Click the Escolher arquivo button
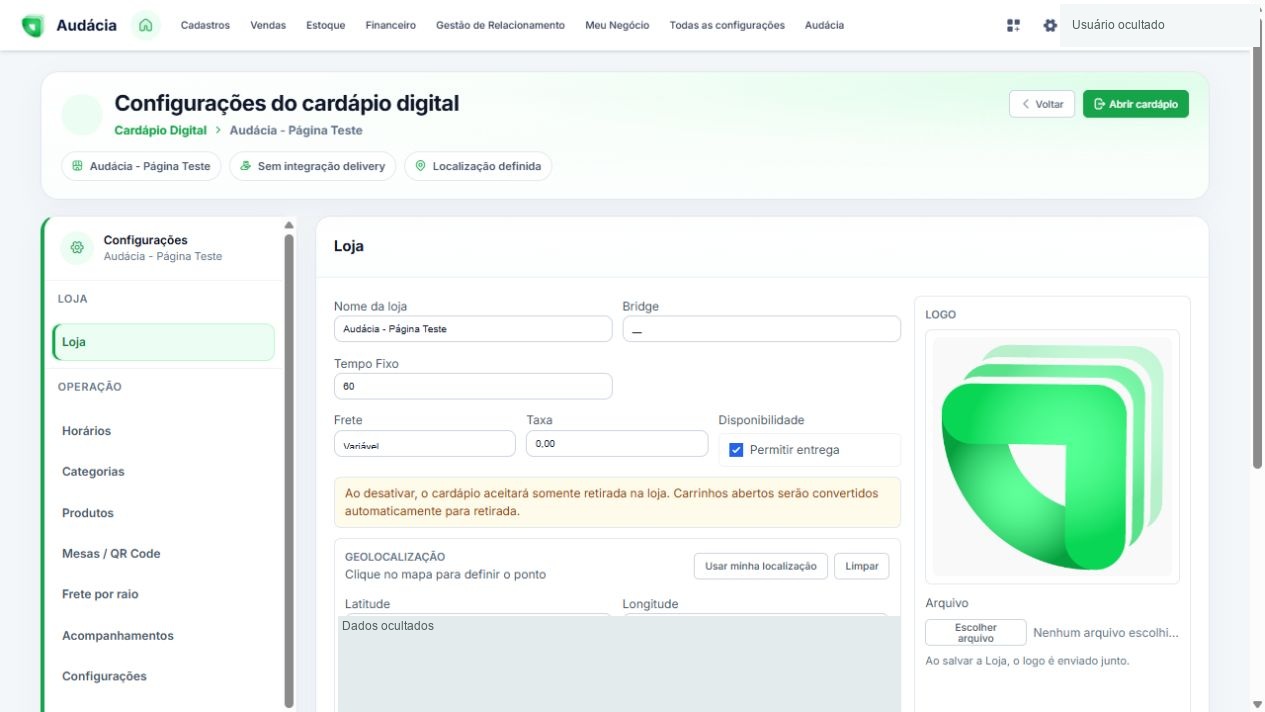The height and width of the screenshot is (712, 1265). [976, 633]
